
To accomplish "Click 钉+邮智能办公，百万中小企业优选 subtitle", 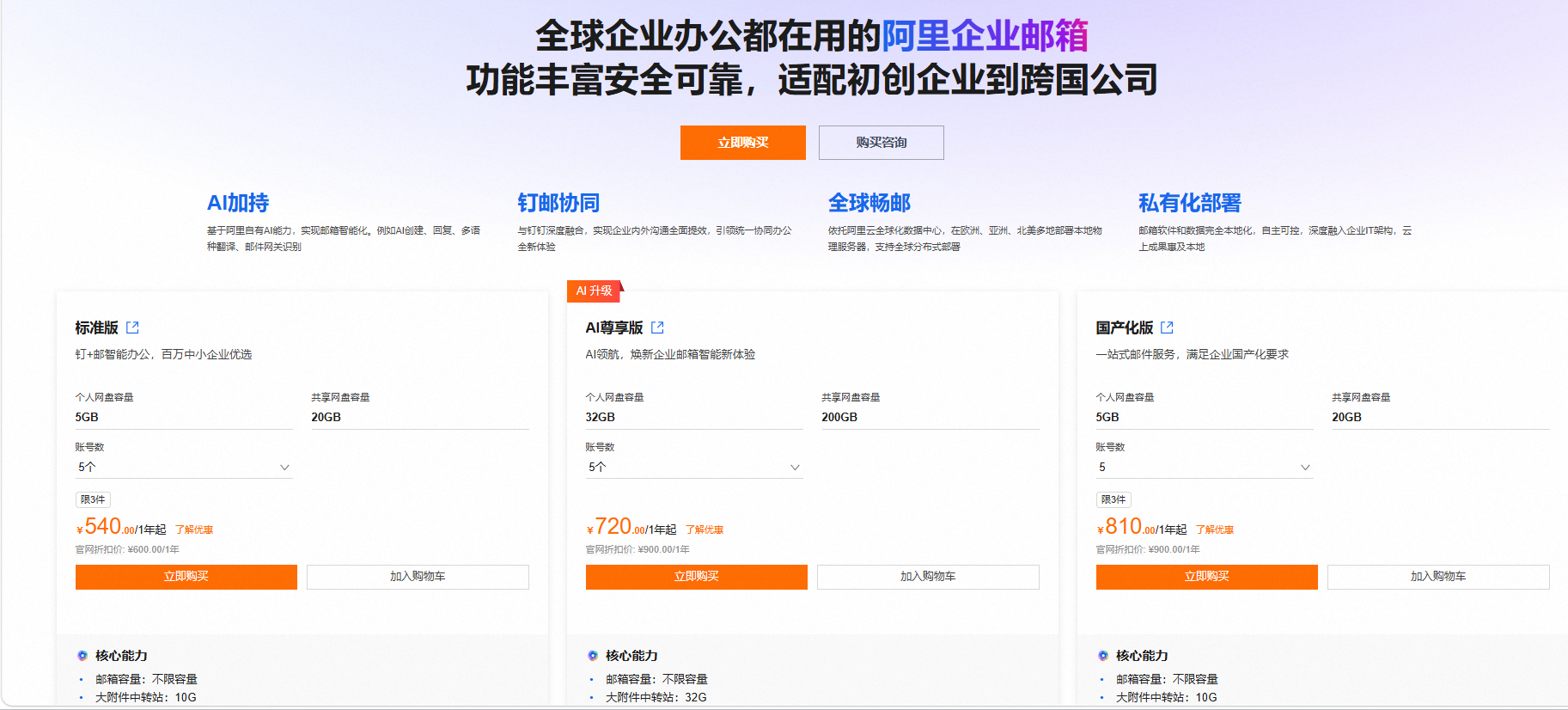I will pos(163,354).
